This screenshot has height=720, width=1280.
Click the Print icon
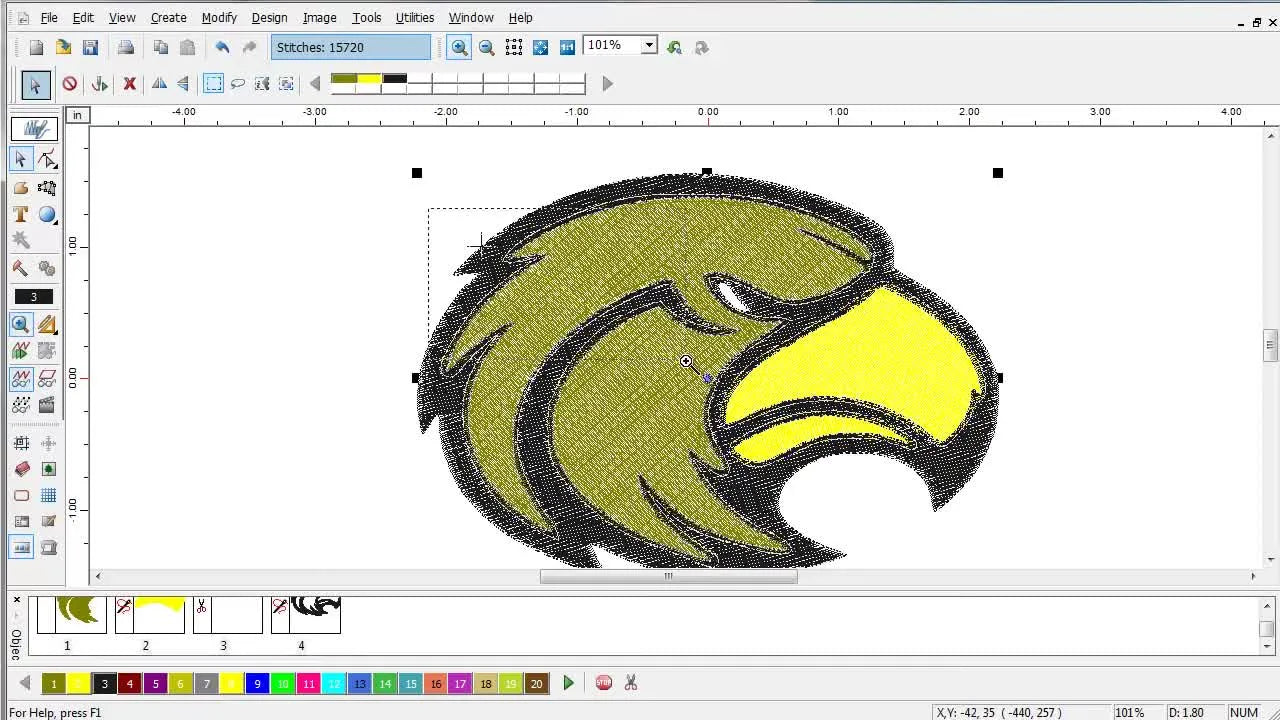click(x=126, y=47)
